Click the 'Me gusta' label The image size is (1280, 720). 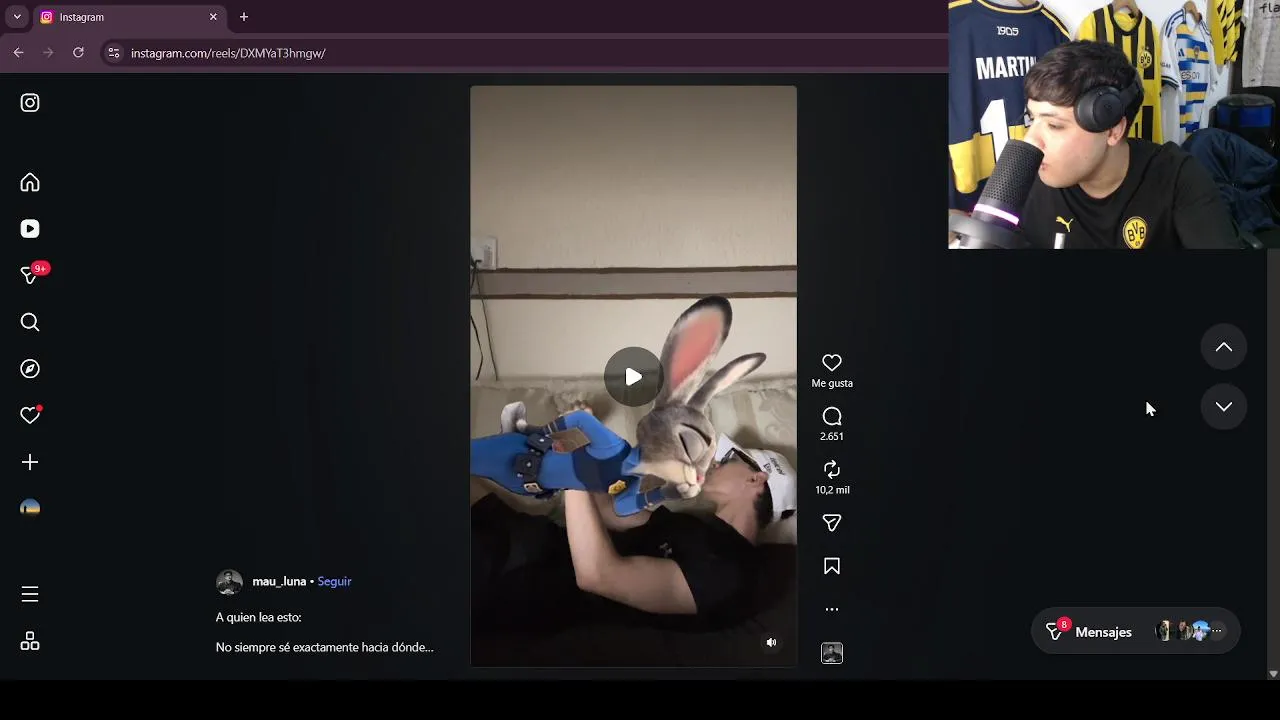click(832, 383)
